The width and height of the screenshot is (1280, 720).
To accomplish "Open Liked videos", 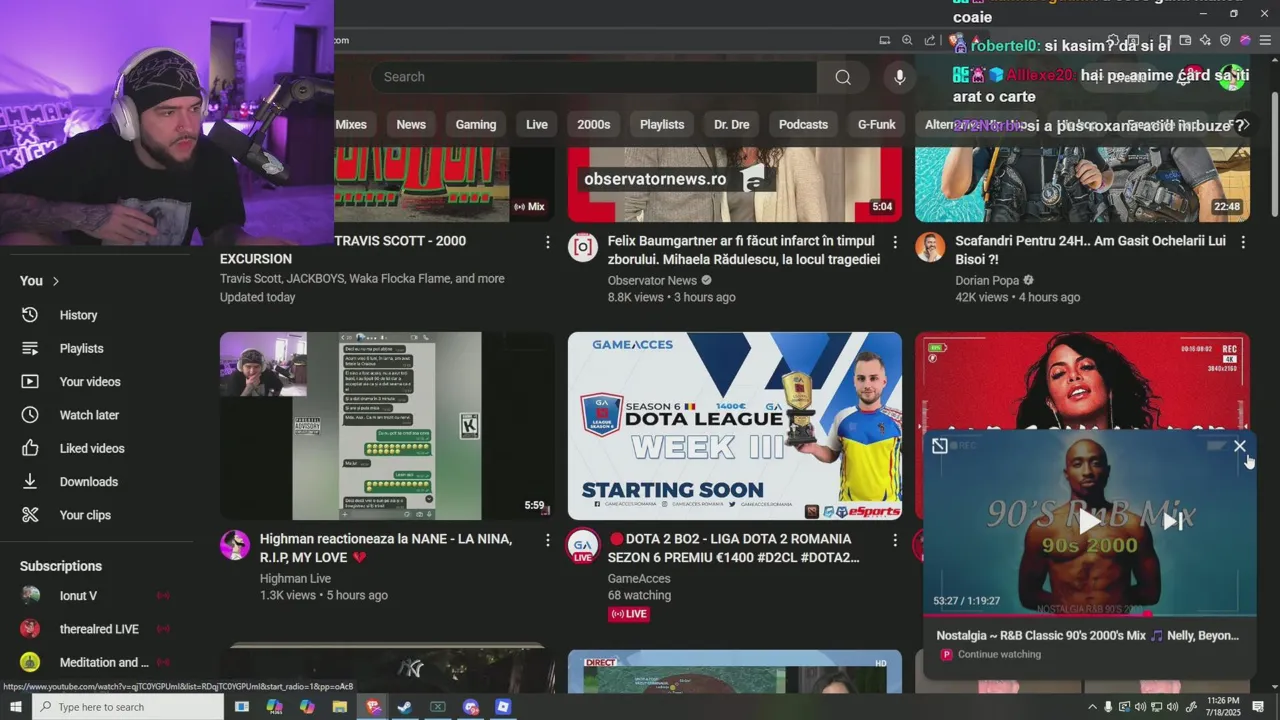I will (x=92, y=448).
